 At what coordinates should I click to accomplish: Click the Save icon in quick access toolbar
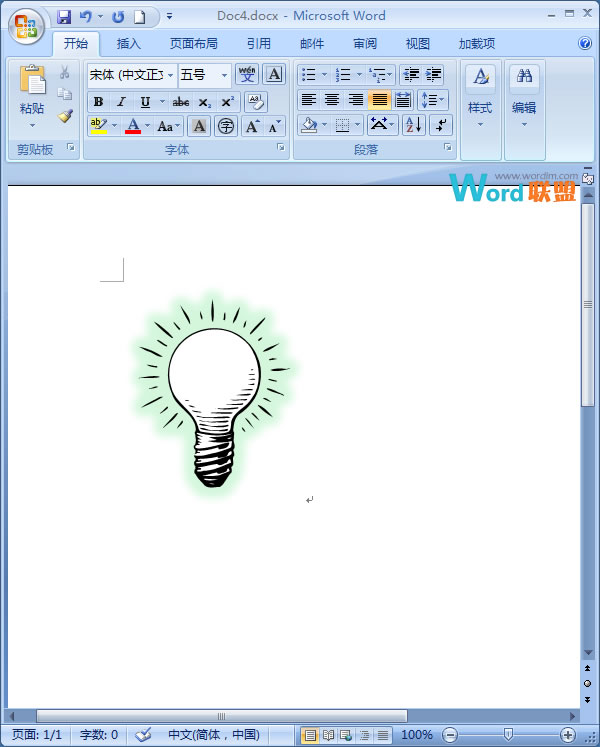pos(64,17)
